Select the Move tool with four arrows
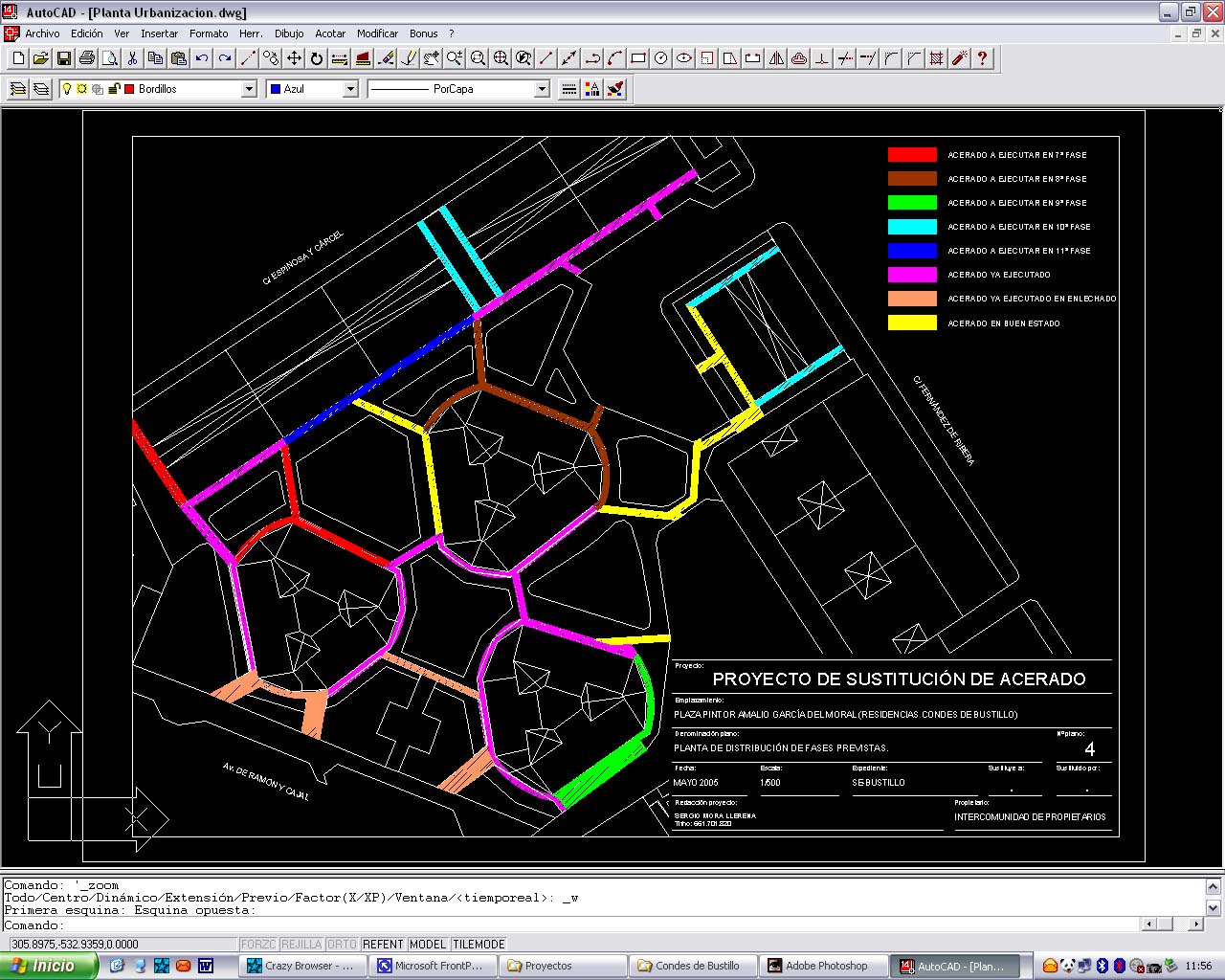The width and height of the screenshot is (1225, 980). pyautogui.click(x=294, y=58)
